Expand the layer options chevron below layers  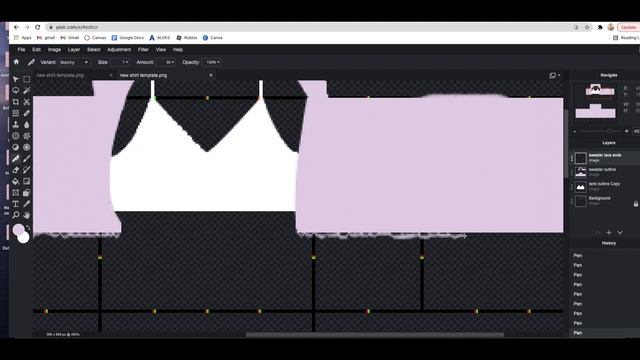click(620, 232)
